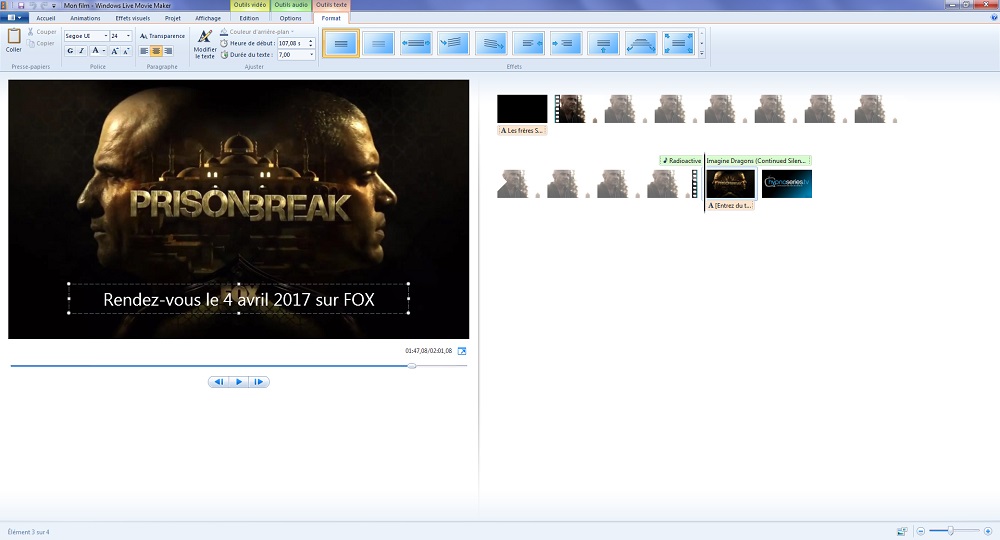The width and height of the screenshot is (1000, 540).
Task: Click the Copier button
Action: (x=42, y=43)
